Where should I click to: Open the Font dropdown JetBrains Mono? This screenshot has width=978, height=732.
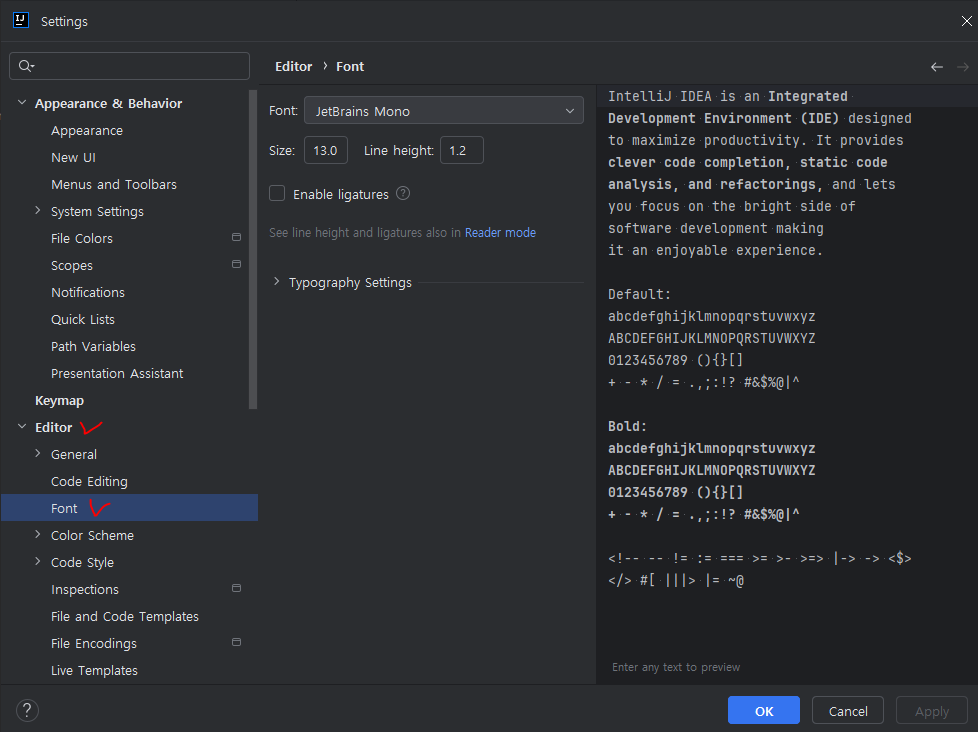pos(444,111)
